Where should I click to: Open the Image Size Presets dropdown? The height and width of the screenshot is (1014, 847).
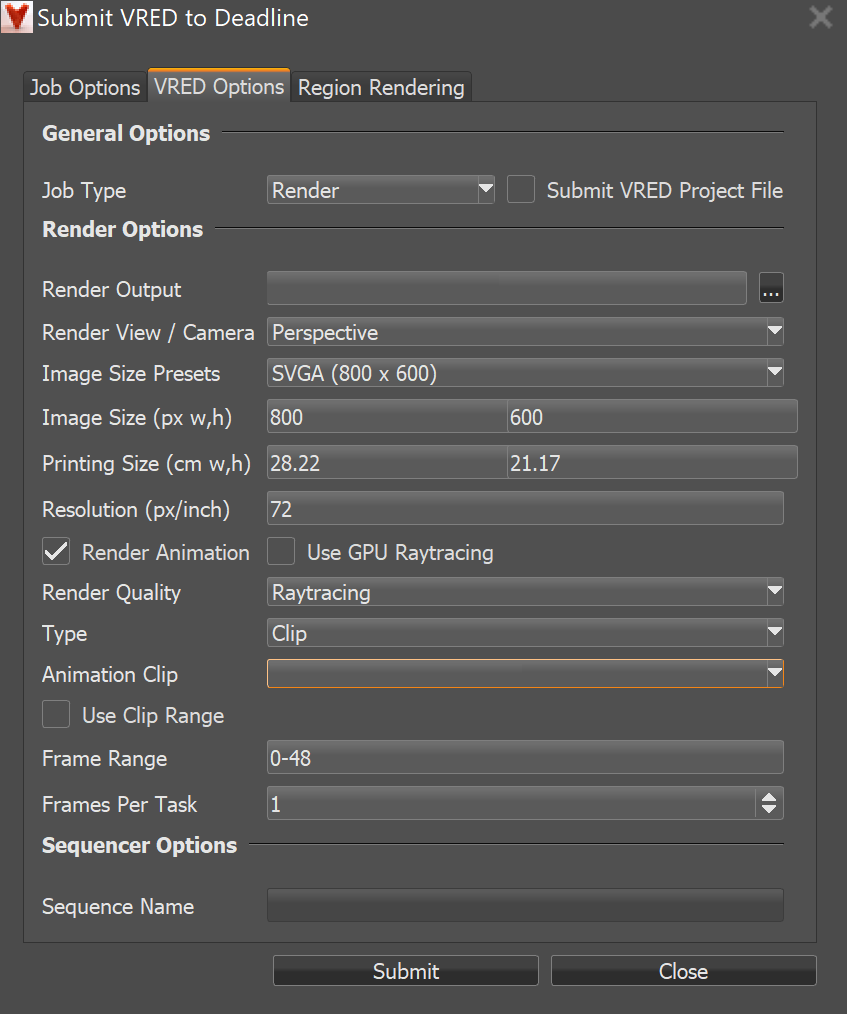524,374
